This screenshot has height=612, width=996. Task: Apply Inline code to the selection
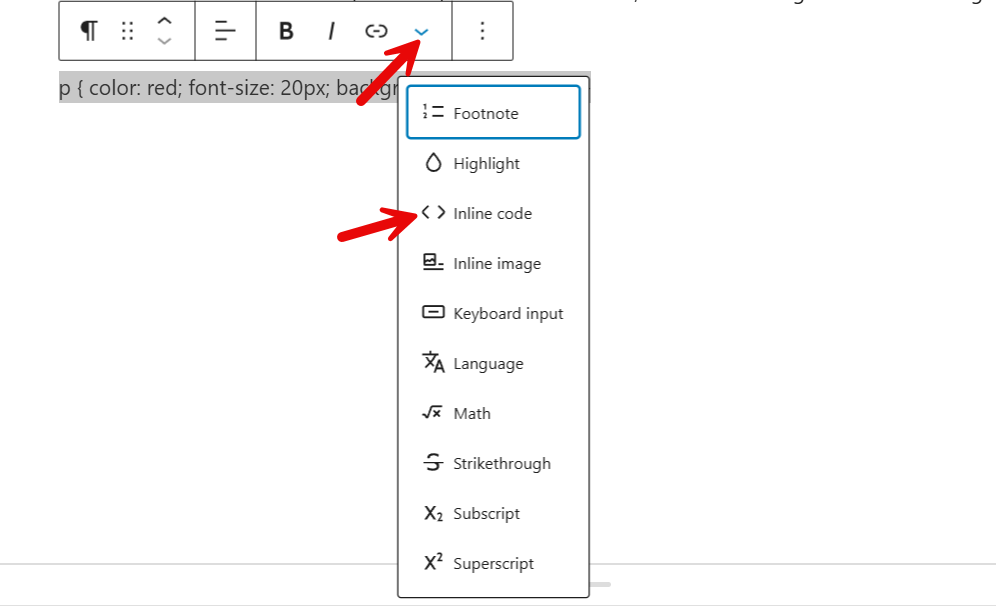click(492, 212)
